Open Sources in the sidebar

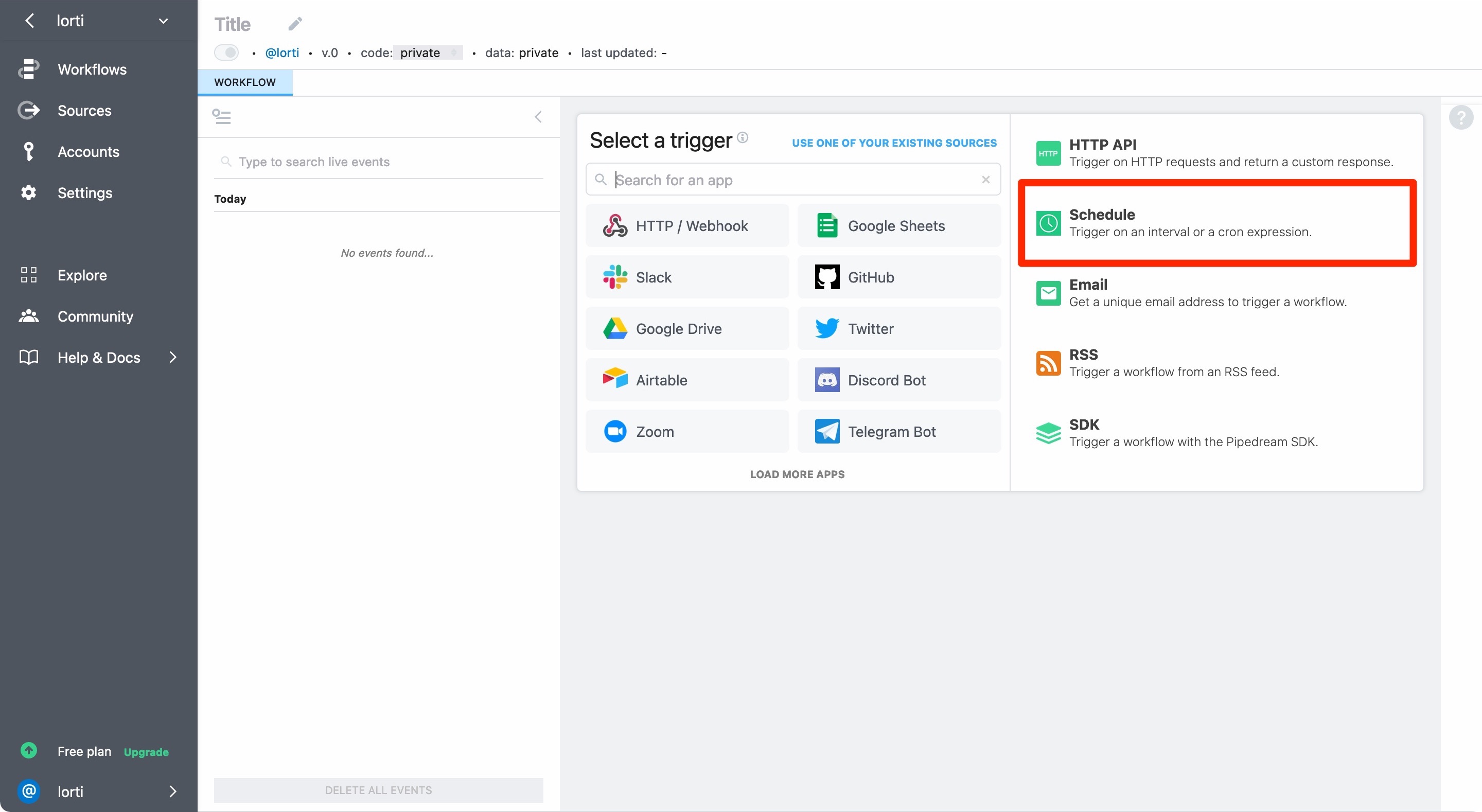84,111
